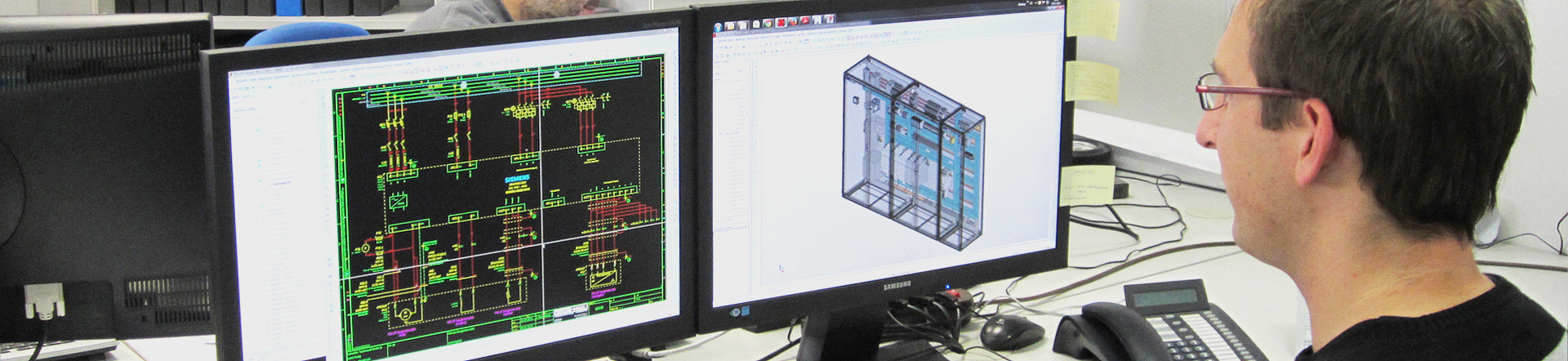The image size is (1568, 361).
Task: Open the first folder taskbar icon
Action: click(x=730, y=25)
